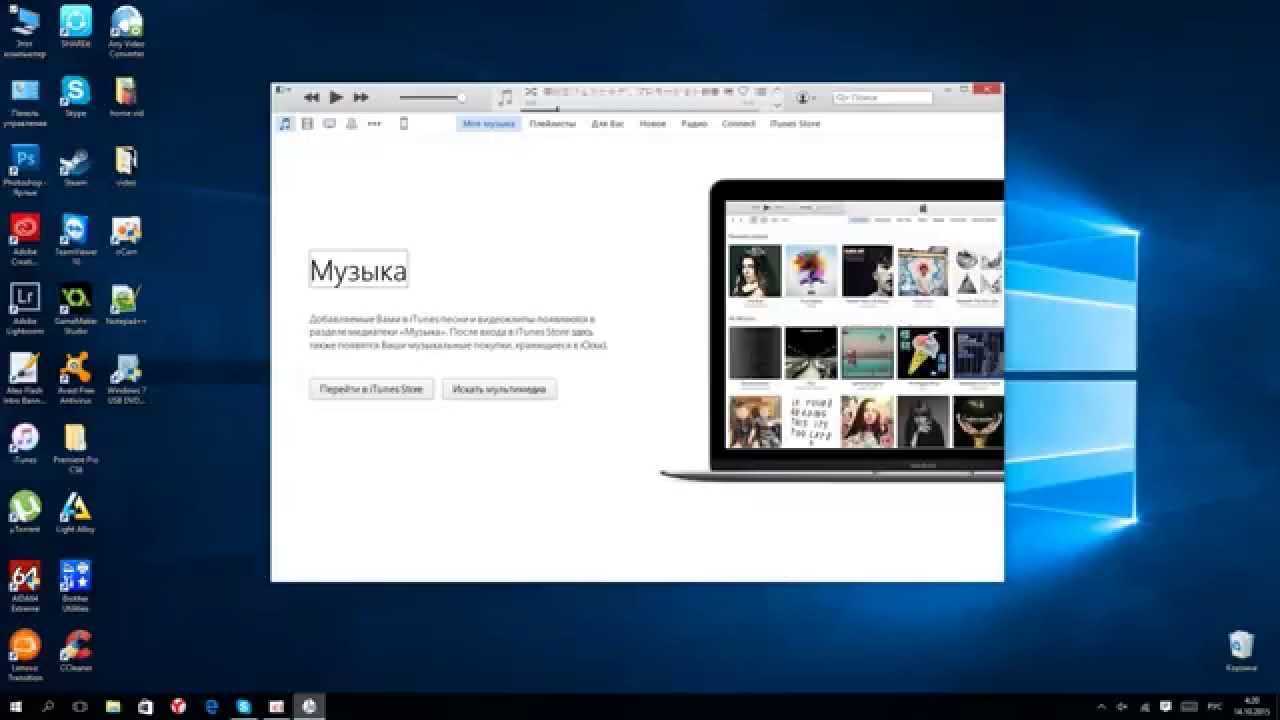
Task: Open Панель управления desktop icon
Action: (24, 102)
